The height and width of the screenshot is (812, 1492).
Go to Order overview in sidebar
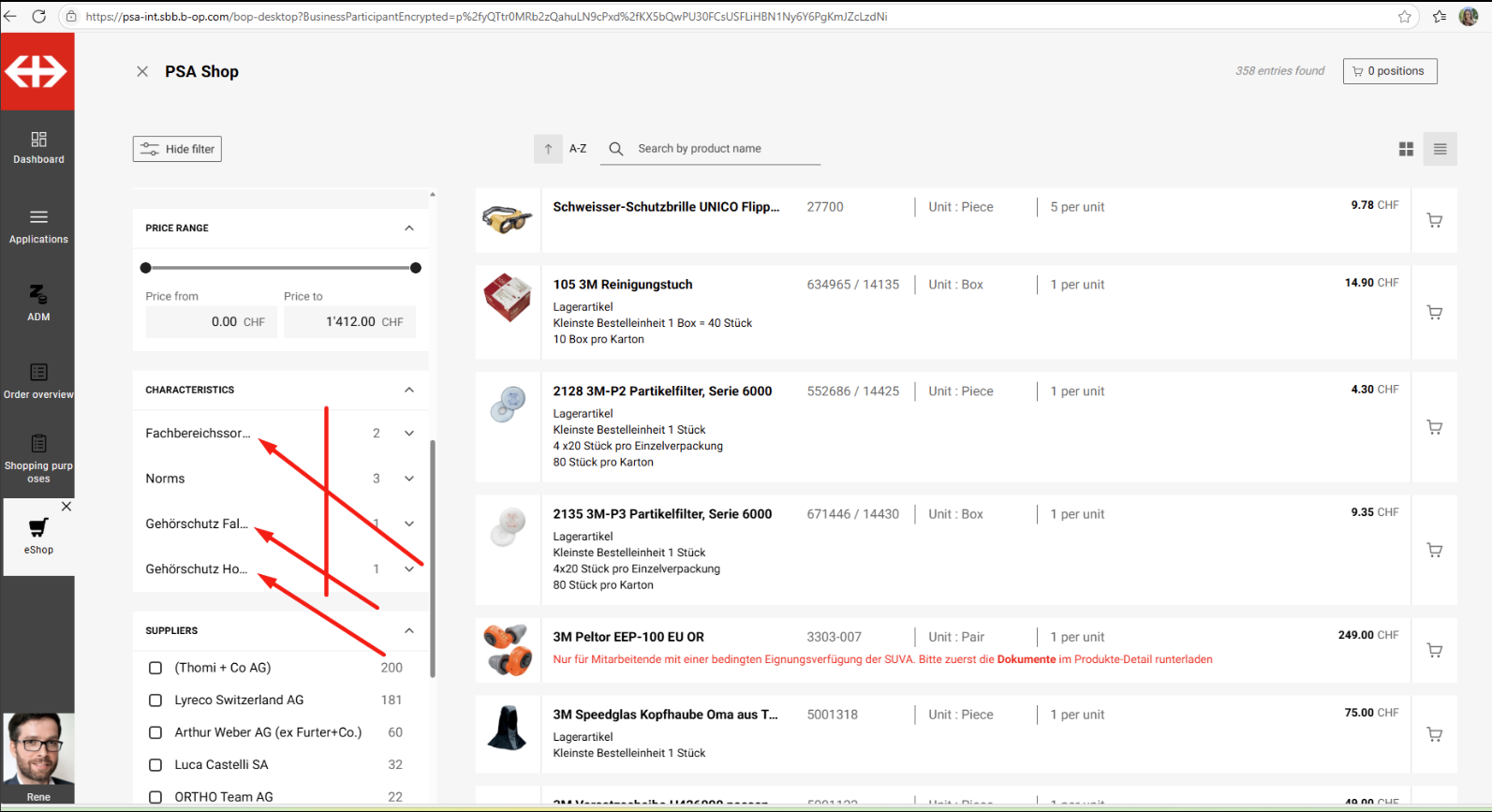[38, 380]
